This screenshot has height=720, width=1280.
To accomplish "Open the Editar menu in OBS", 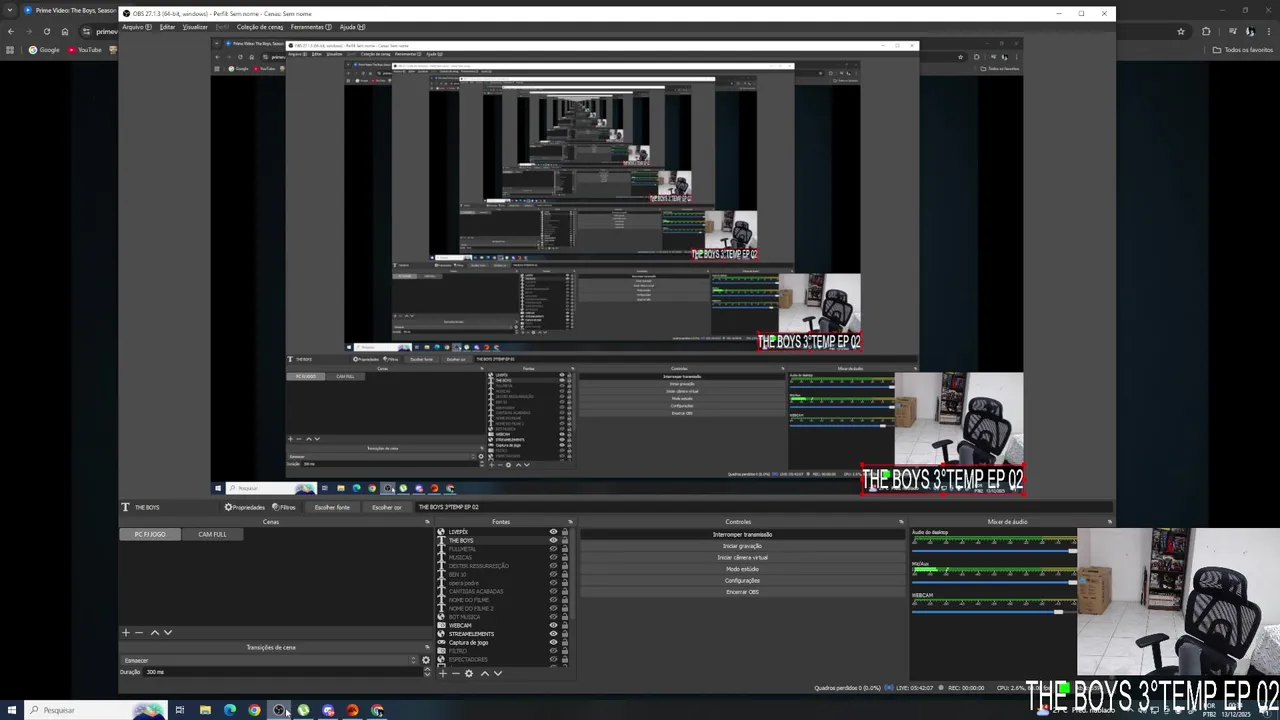I will pyautogui.click(x=167, y=27).
